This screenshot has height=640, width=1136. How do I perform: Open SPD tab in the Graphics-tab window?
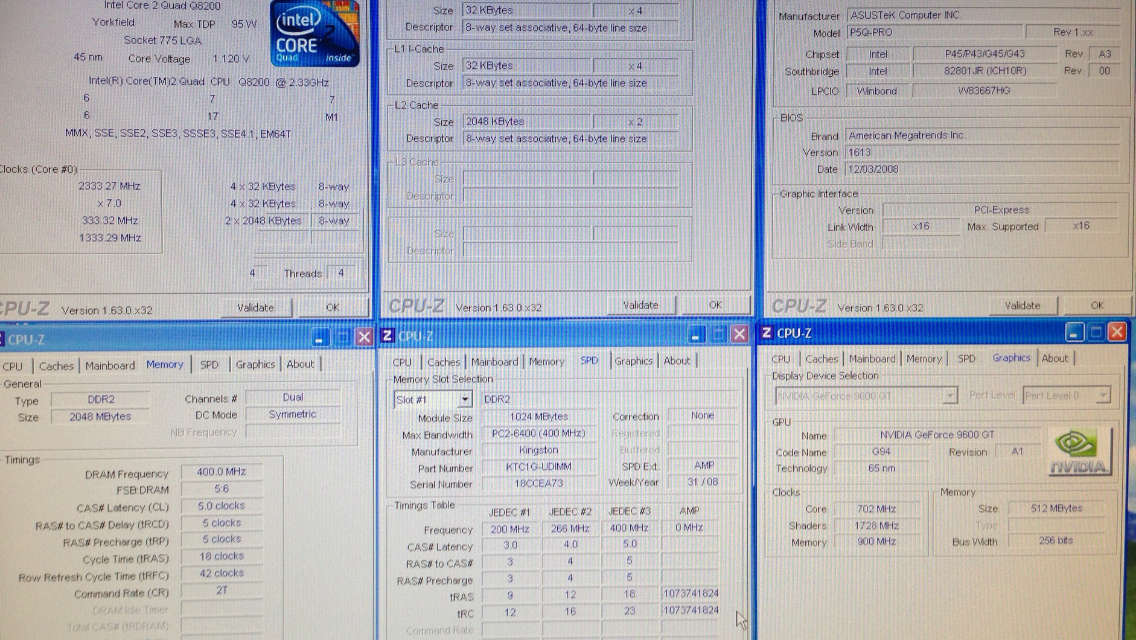pyautogui.click(x=966, y=359)
